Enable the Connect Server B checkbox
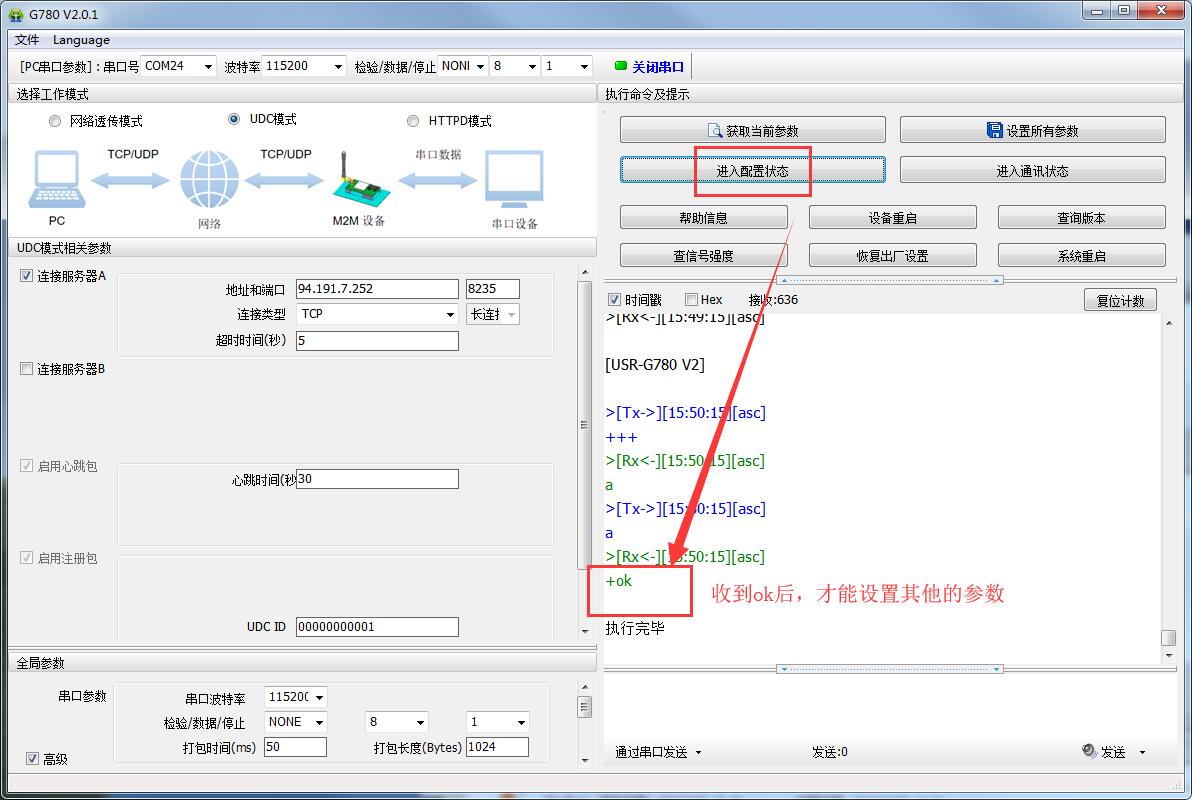Viewport: 1192px width, 800px height. pyautogui.click(x=27, y=369)
